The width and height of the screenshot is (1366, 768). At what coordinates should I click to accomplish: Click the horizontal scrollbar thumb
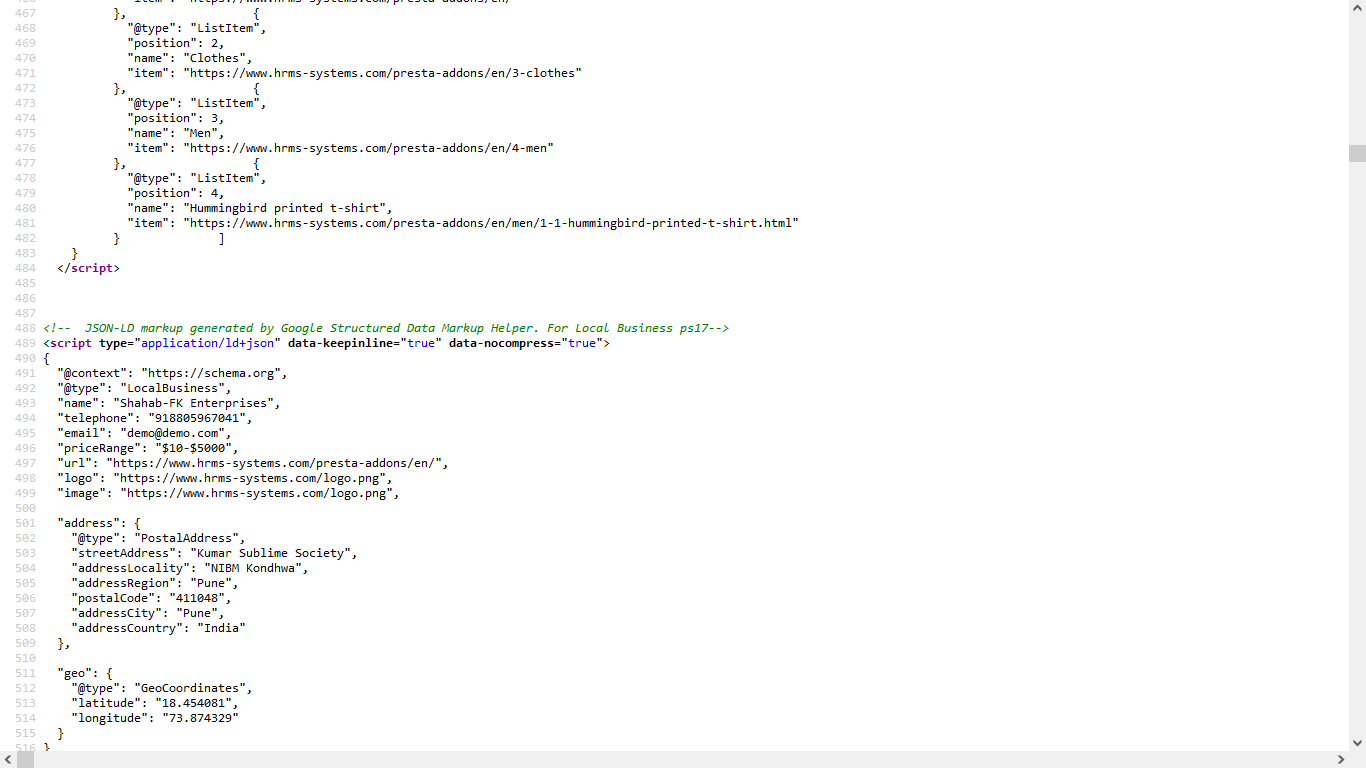[25, 760]
